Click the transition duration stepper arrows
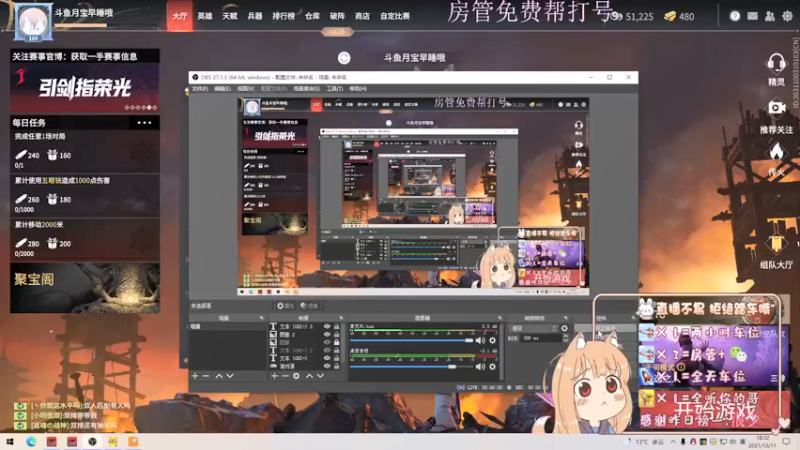This screenshot has width=800, height=450. click(x=565, y=338)
